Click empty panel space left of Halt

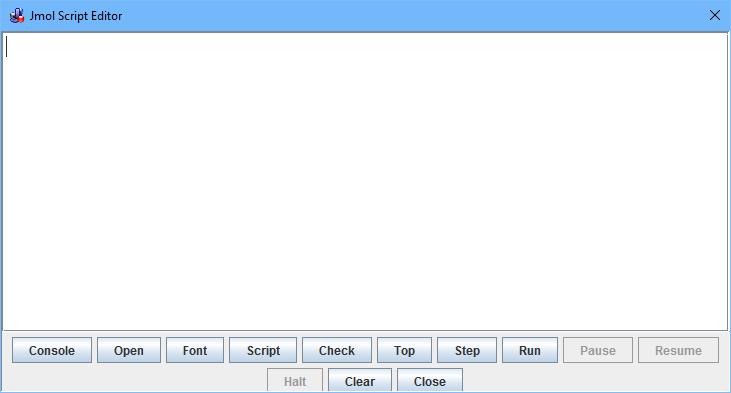click(135, 380)
